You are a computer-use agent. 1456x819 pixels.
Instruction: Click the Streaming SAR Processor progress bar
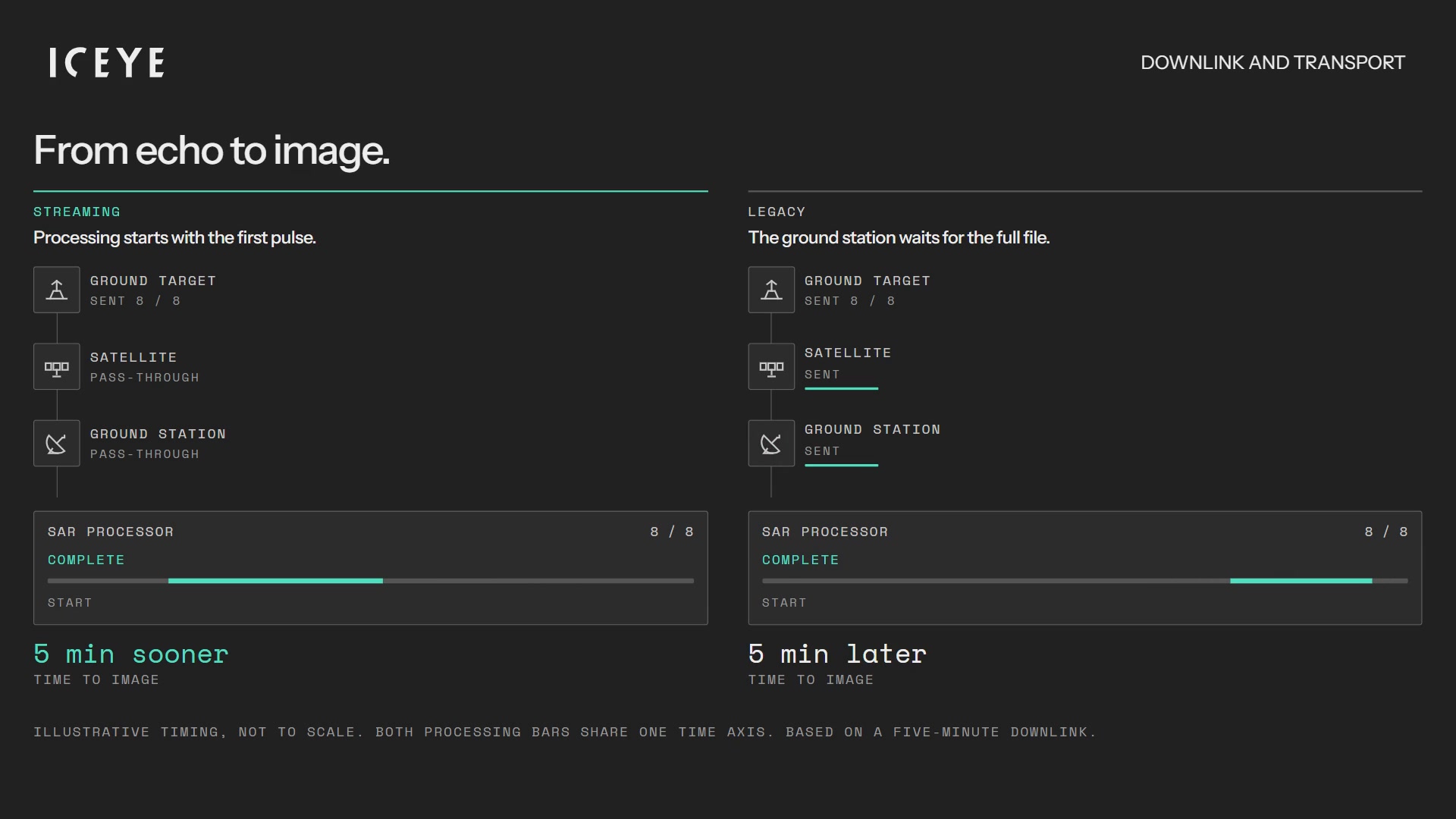[370, 581]
